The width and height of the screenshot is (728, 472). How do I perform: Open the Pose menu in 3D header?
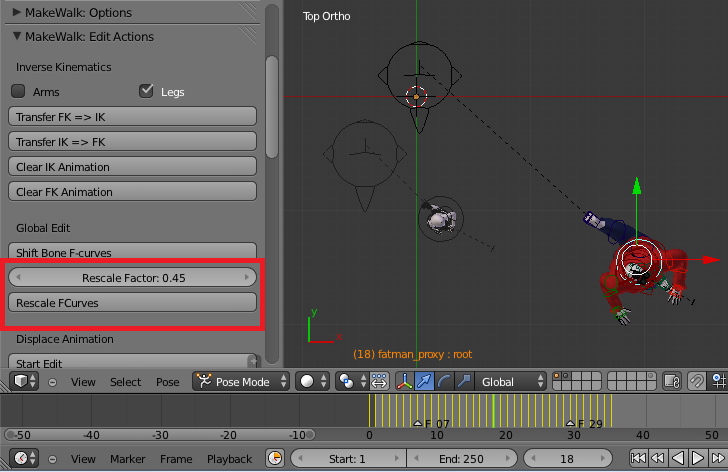coord(166,381)
